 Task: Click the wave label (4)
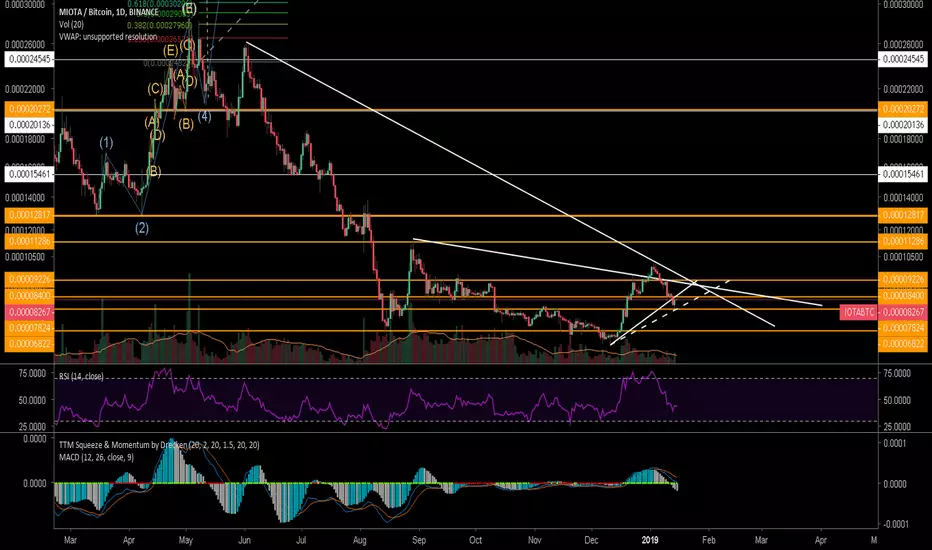[x=204, y=116]
